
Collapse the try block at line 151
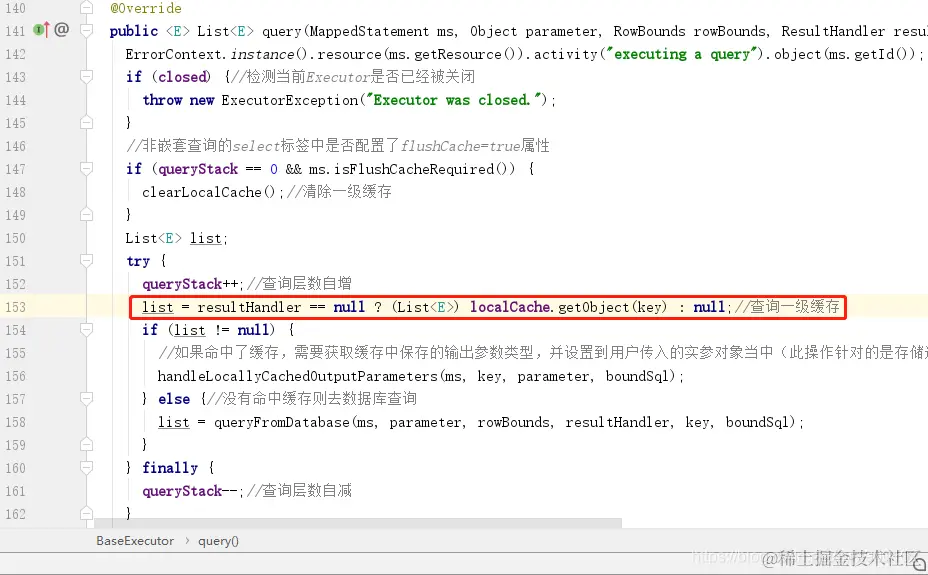(86, 261)
